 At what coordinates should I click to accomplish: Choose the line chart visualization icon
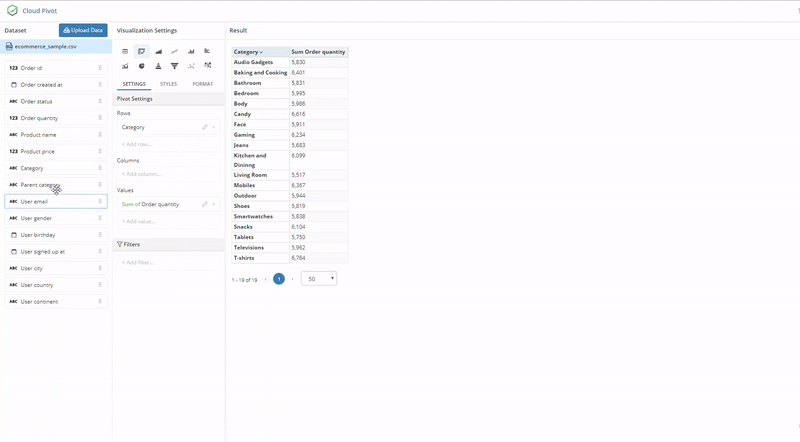pos(174,51)
